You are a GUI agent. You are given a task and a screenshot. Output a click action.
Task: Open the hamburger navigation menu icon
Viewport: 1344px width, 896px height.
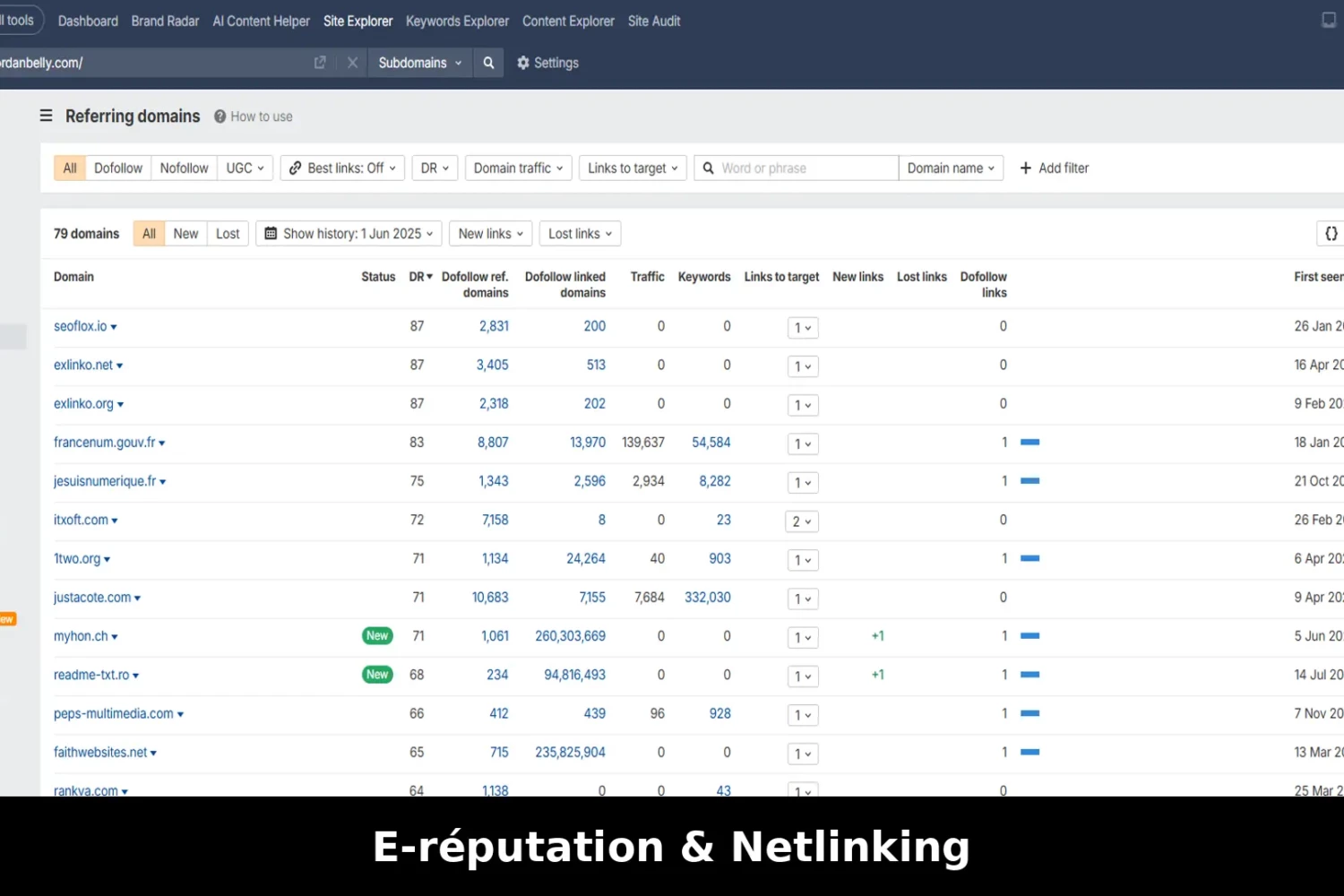coord(46,116)
